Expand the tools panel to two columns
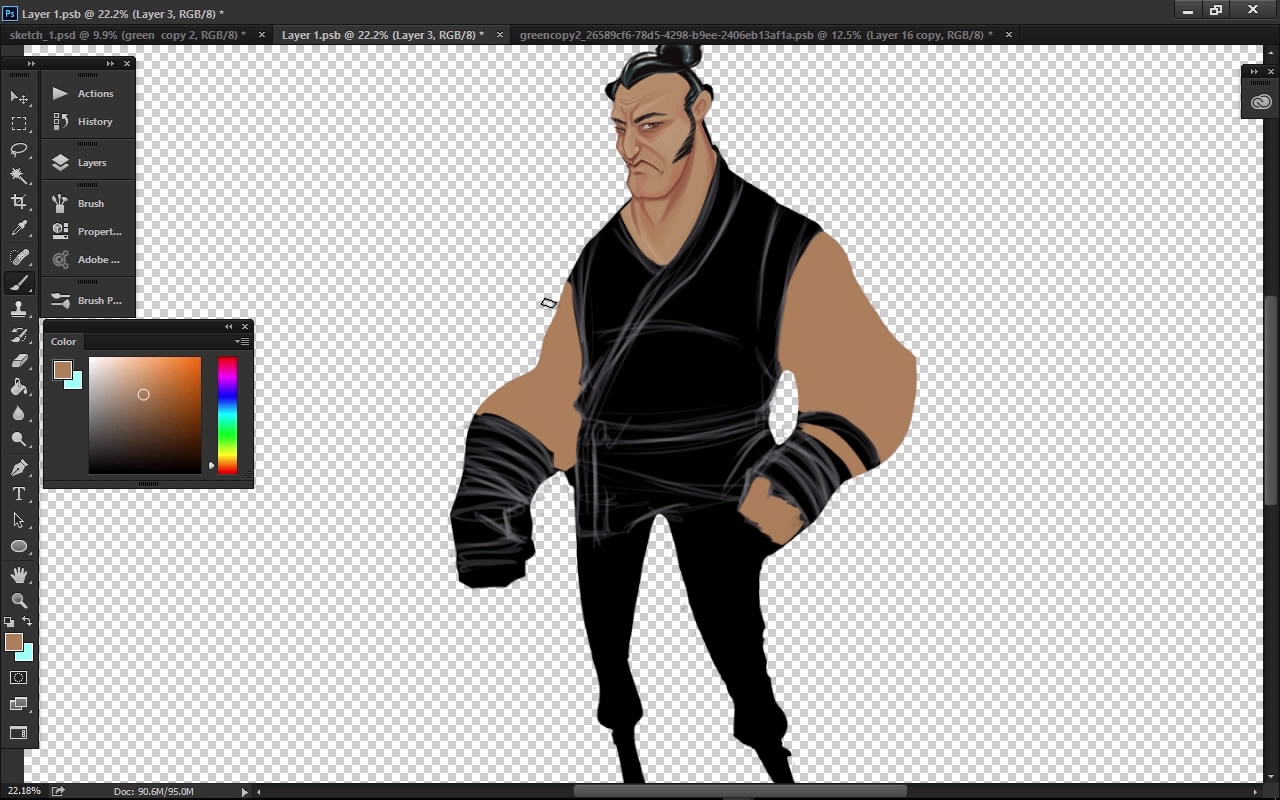1280x800 pixels. pyautogui.click(x=31, y=63)
